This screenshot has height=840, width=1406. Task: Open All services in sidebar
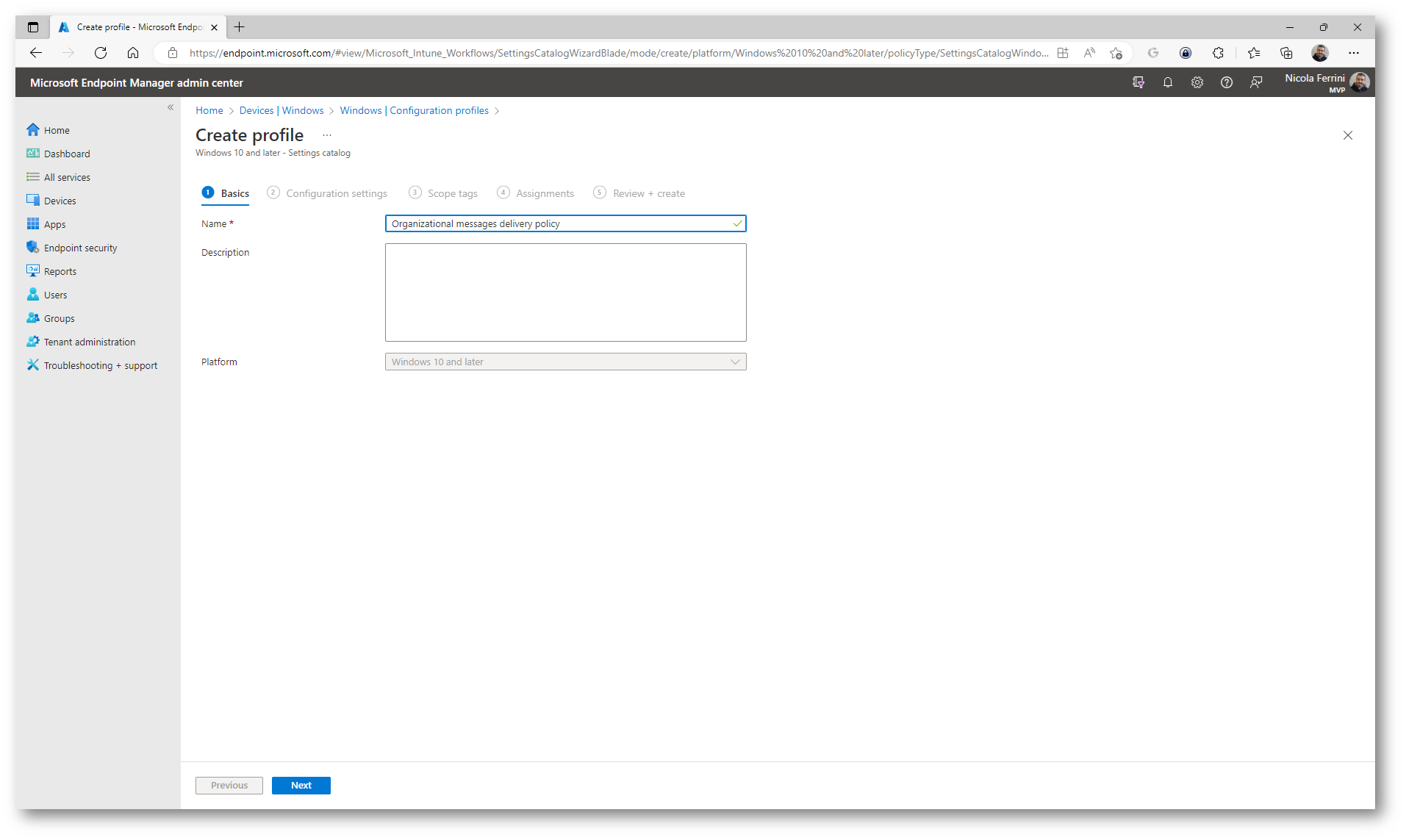pos(59,177)
